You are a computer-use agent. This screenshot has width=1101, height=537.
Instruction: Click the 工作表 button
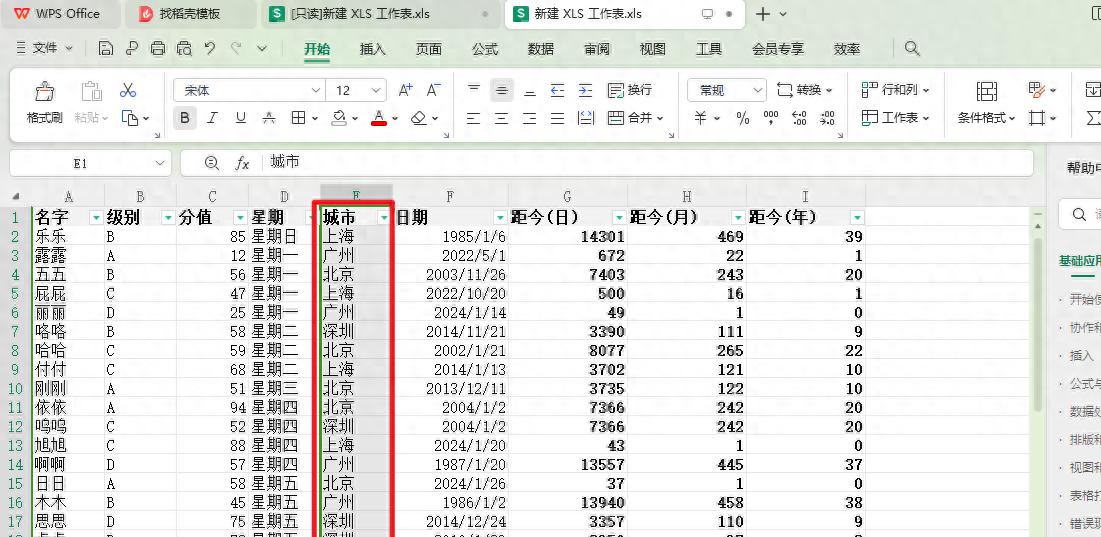coord(895,118)
